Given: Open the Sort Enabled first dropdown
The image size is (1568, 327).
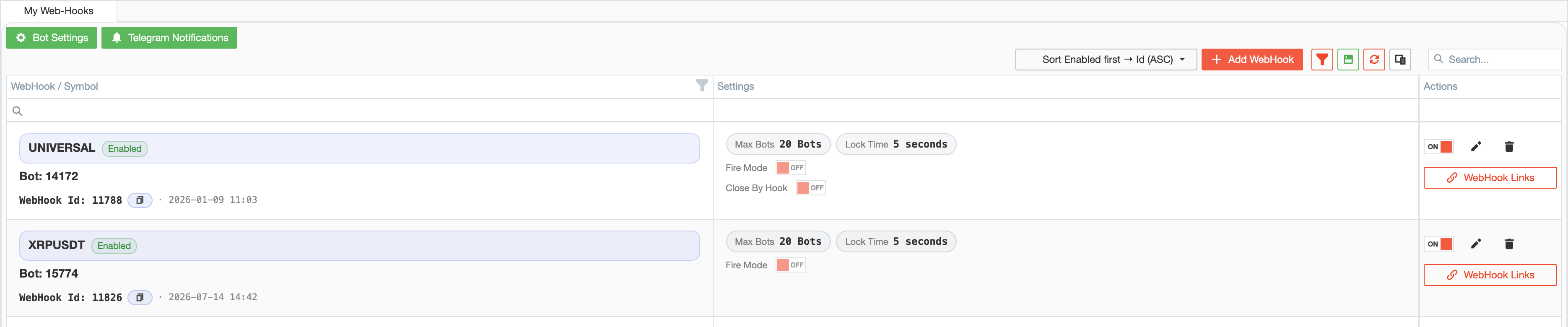Looking at the screenshot, I should (x=1106, y=60).
